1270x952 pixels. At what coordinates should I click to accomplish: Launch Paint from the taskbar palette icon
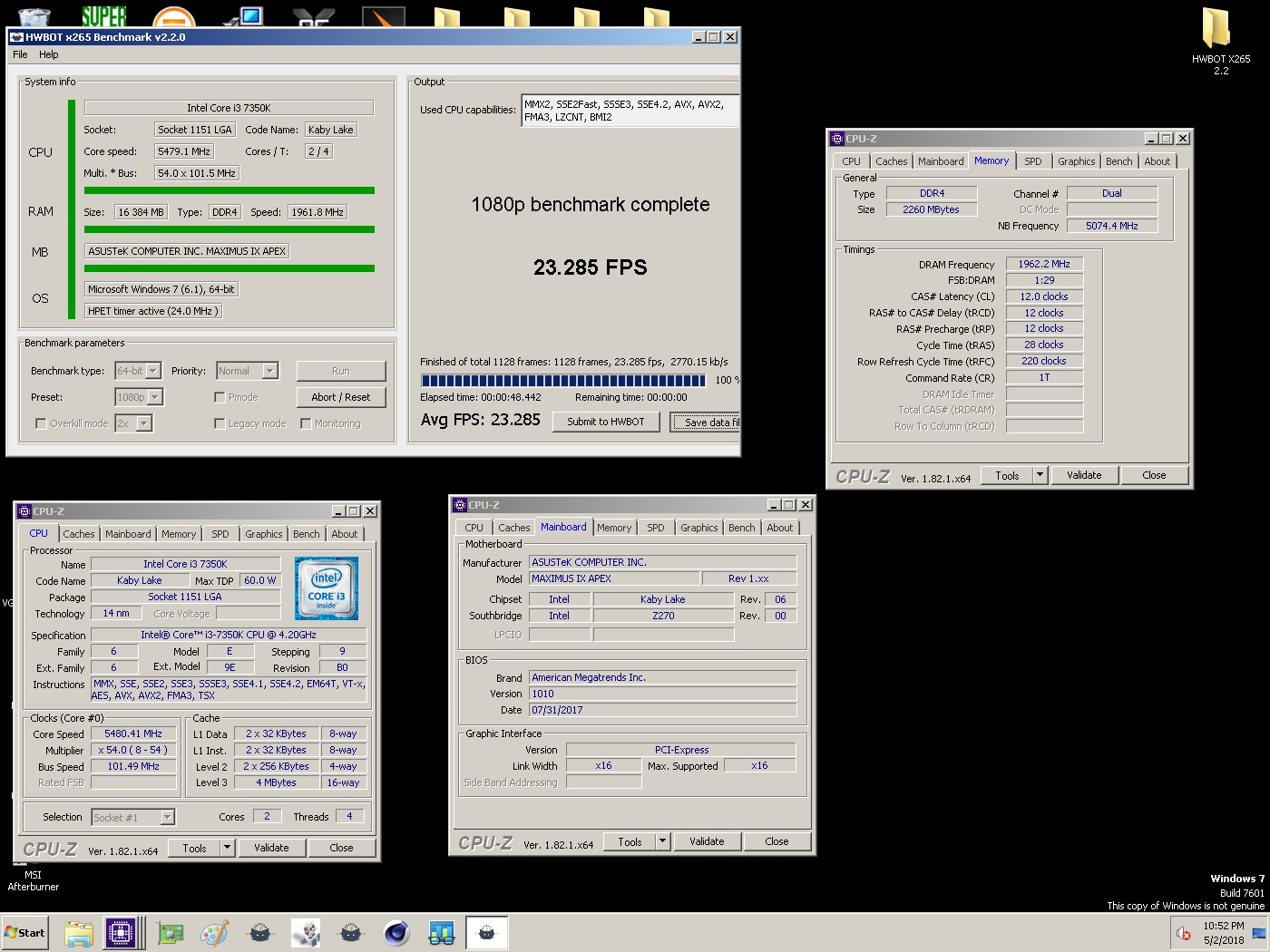(215, 933)
